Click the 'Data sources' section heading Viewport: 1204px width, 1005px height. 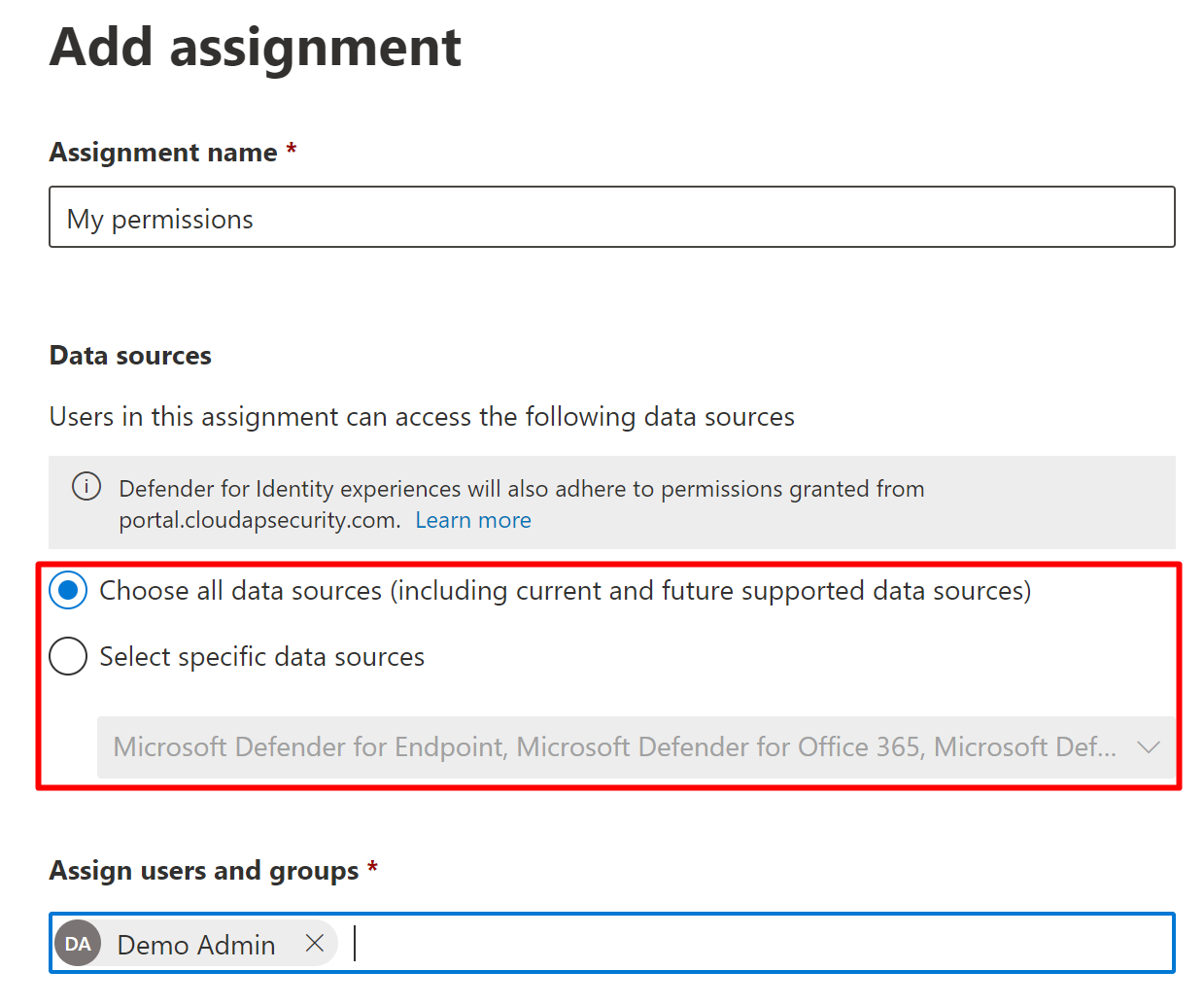click(130, 356)
